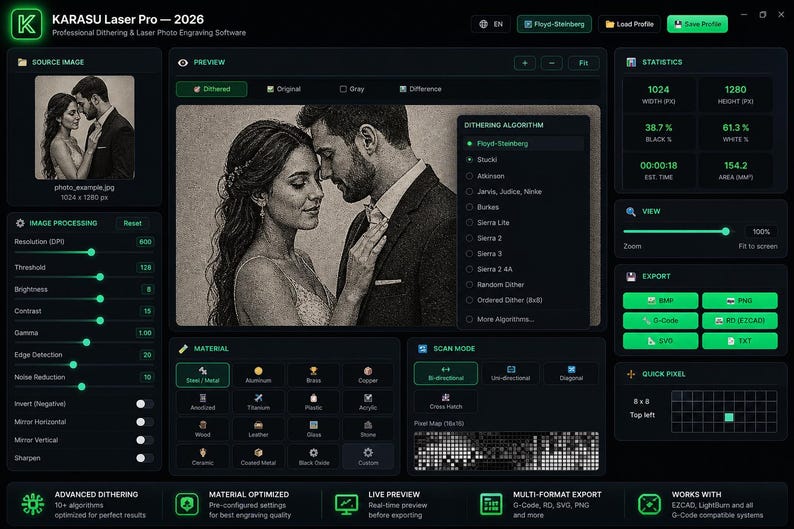Click the KARASU app logo
The image size is (794, 529).
26,24
